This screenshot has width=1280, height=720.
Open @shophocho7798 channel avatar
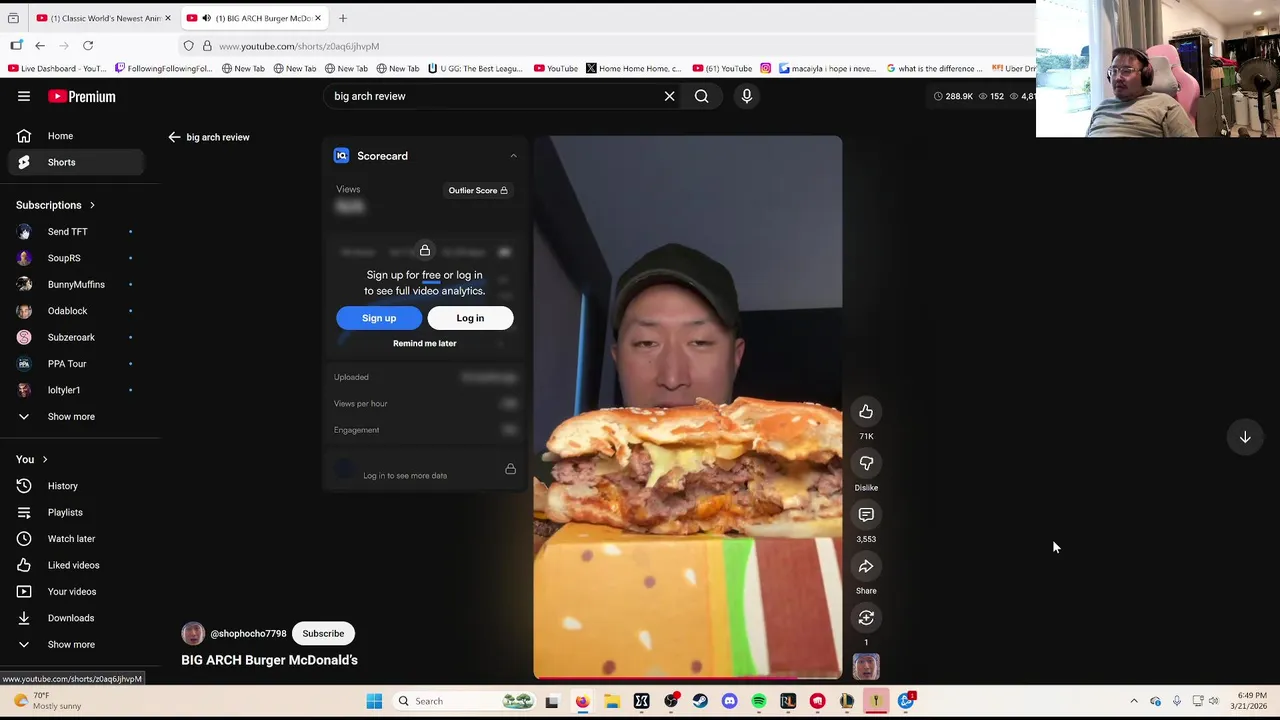click(193, 633)
